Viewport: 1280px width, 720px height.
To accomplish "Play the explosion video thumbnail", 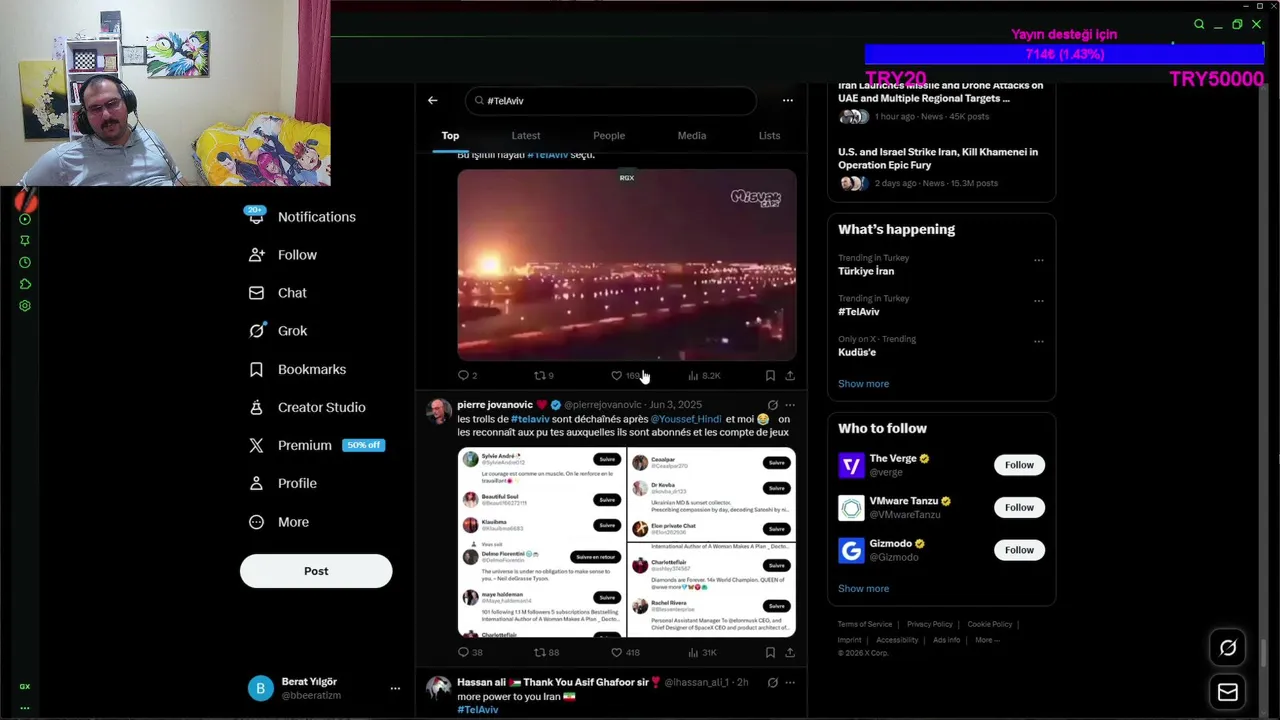I will pyautogui.click(x=627, y=265).
